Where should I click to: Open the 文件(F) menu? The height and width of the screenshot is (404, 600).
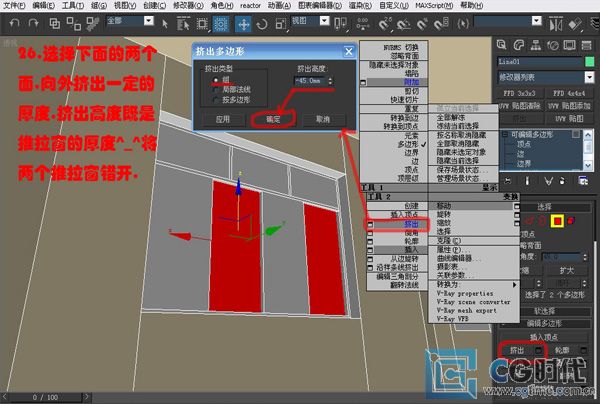click(x=14, y=6)
